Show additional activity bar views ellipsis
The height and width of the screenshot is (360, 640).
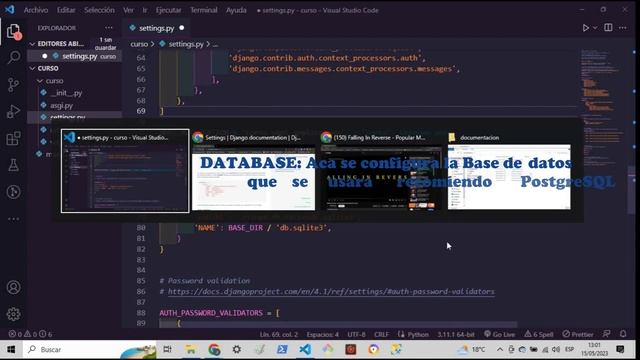(13, 219)
